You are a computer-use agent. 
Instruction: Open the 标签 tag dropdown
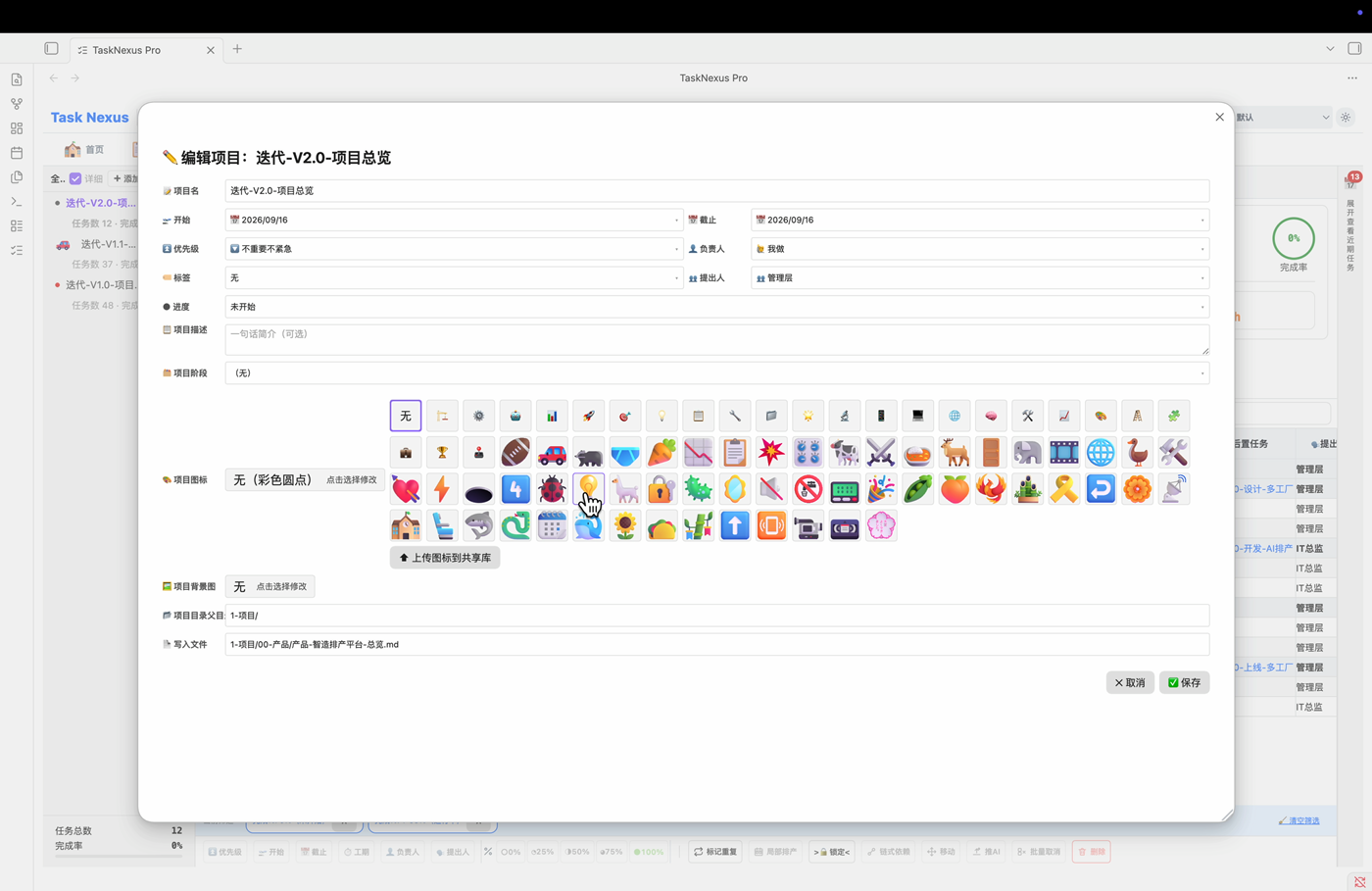[x=454, y=277]
